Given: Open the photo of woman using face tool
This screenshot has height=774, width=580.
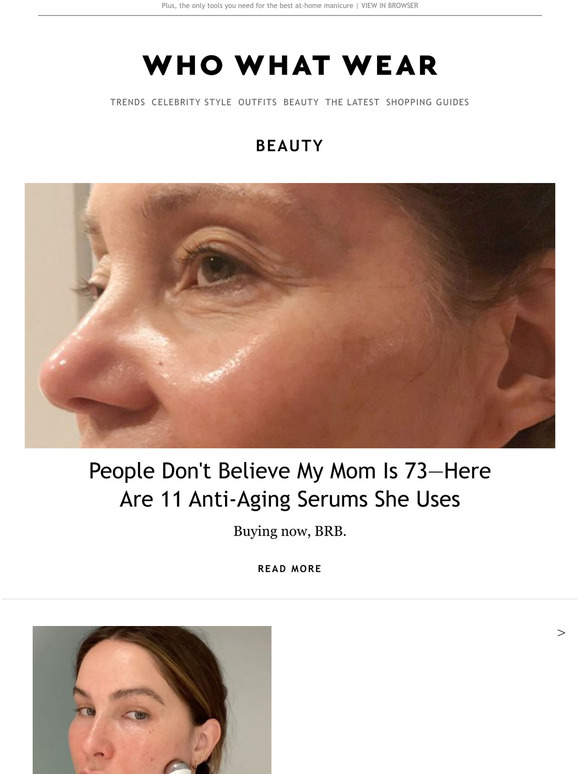Looking at the screenshot, I should click(152, 700).
